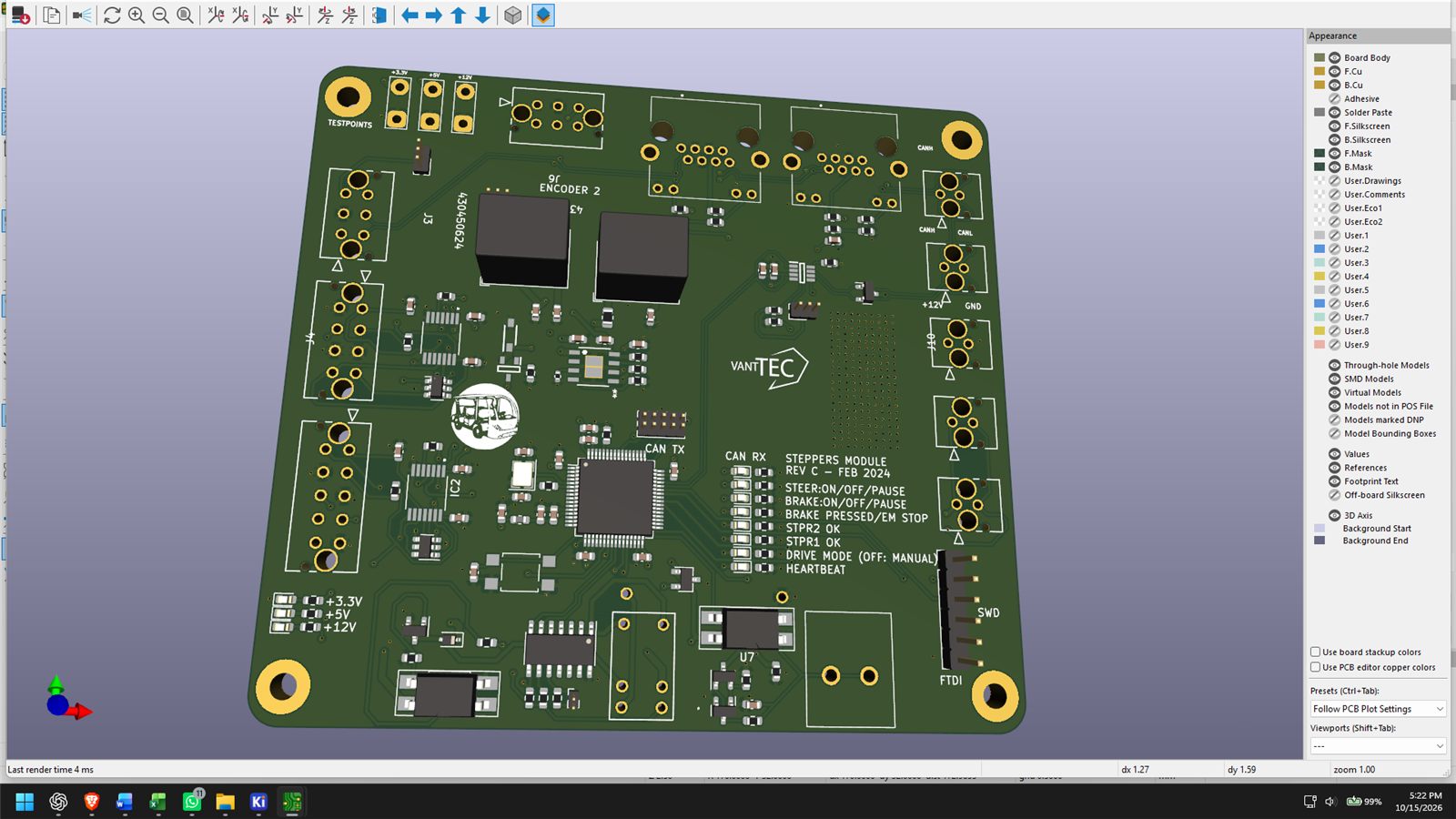The height and width of the screenshot is (819, 1456).
Task: Rotate Z counterclockwise
Action: 349,15
